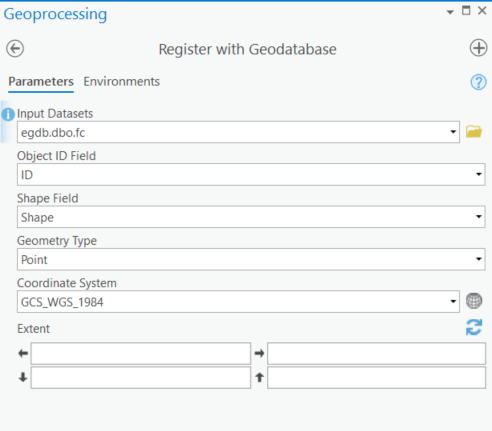The height and width of the screenshot is (431, 492).
Task: Open the add-to-model plus icon
Action: pyautogui.click(x=478, y=48)
